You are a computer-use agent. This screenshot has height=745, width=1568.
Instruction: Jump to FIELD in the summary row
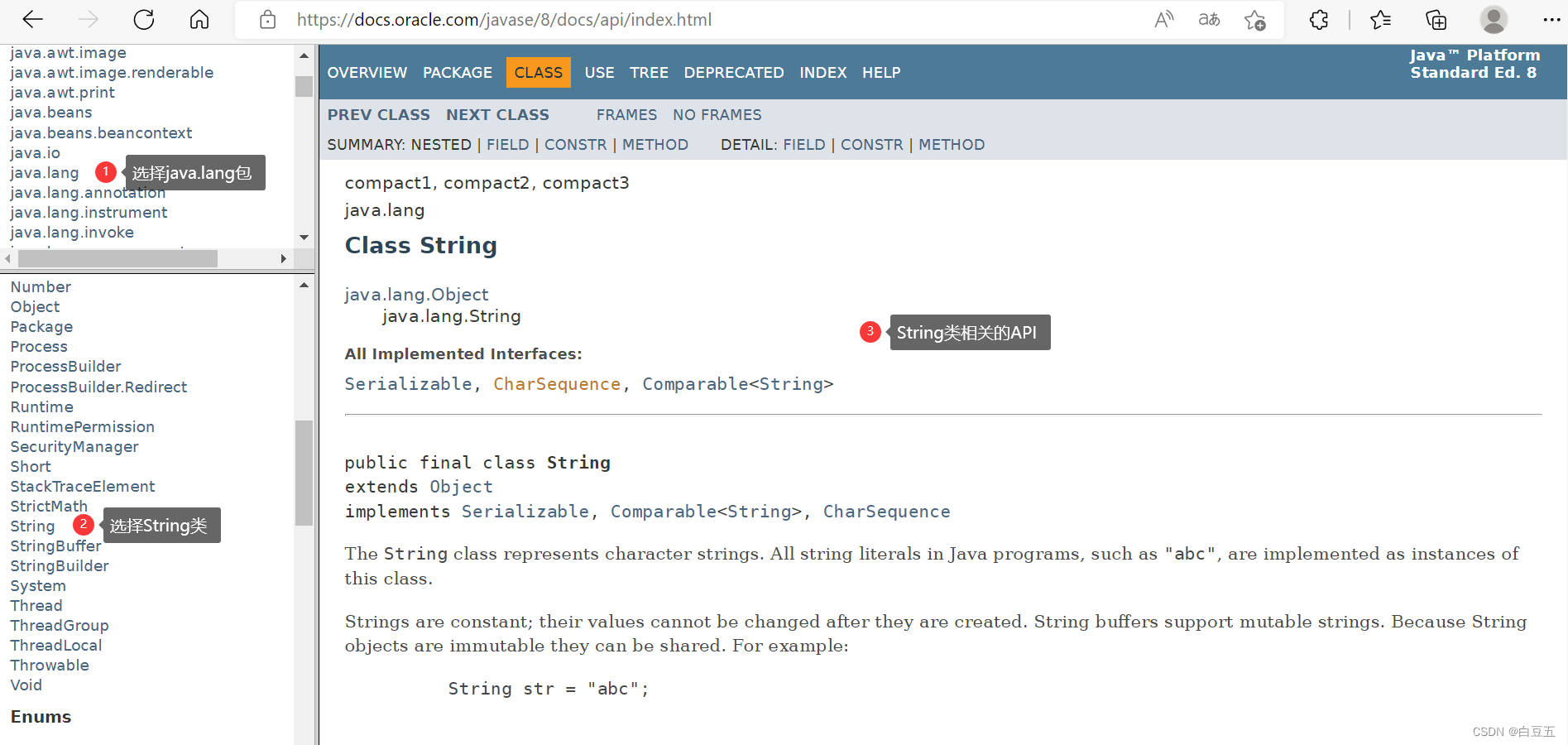tap(507, 145)
